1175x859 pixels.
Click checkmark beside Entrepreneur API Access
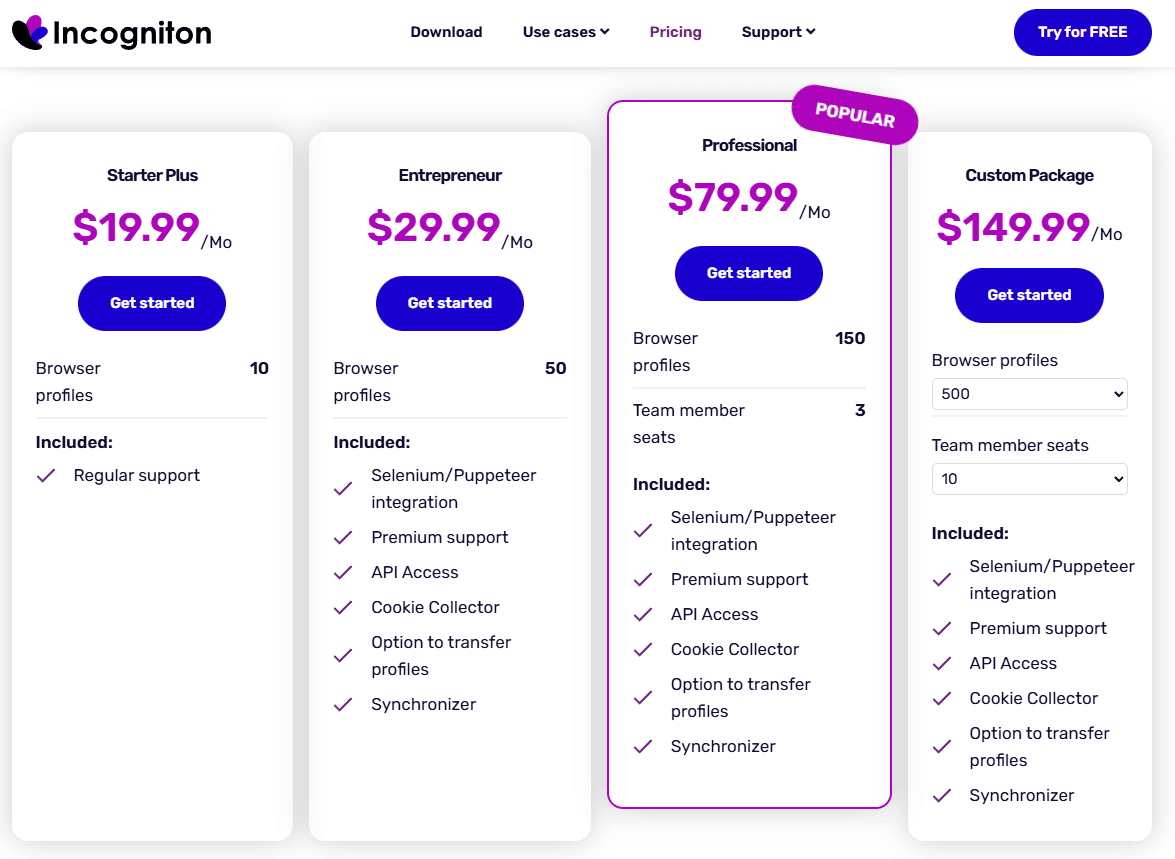pyautogui.click(x=343, y=573)
